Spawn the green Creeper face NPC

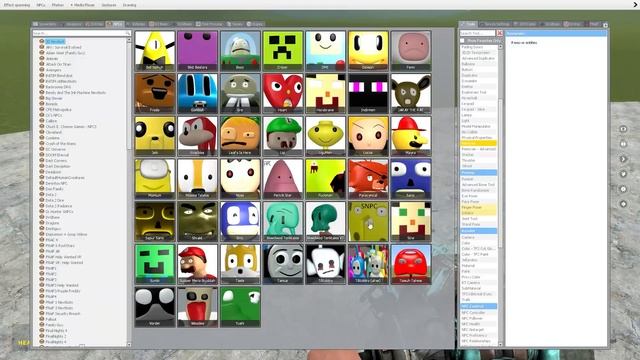(283, 51)
